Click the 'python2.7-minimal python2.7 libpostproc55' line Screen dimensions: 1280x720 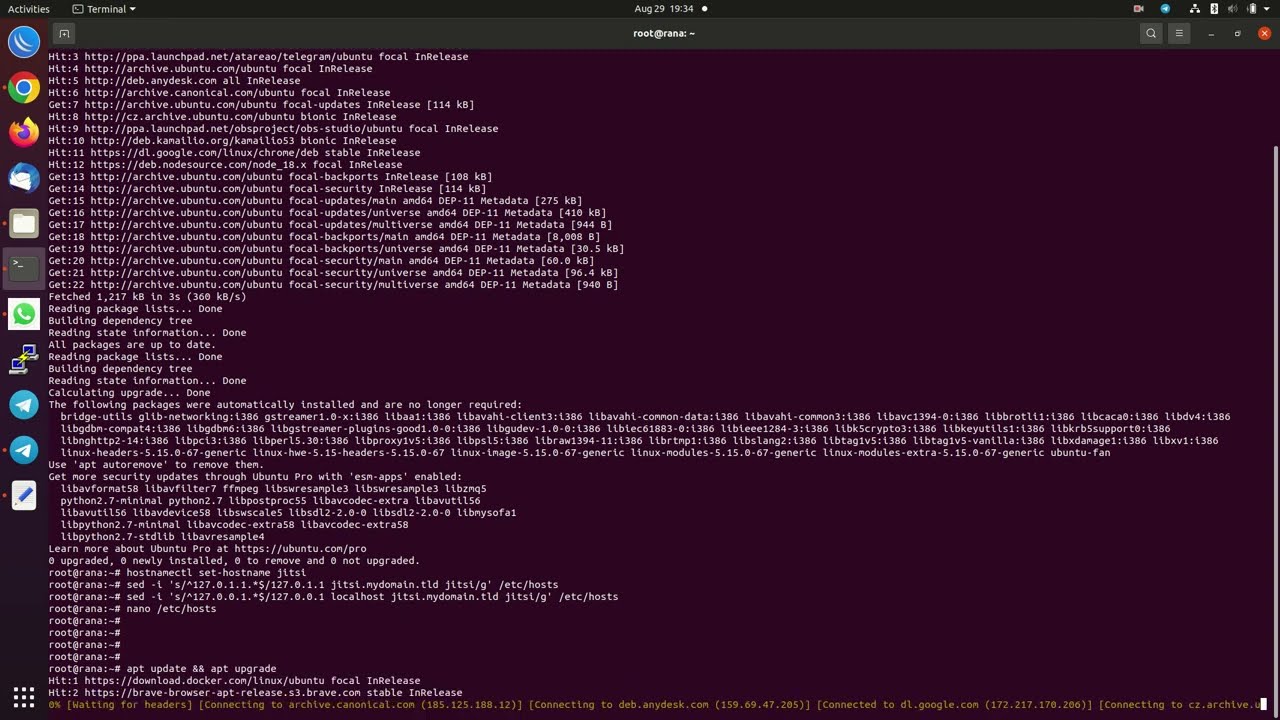(270, 501)
